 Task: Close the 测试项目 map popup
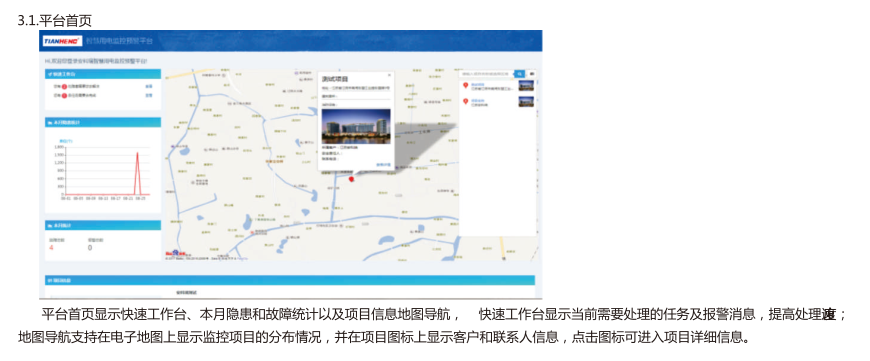click(389, 74)
